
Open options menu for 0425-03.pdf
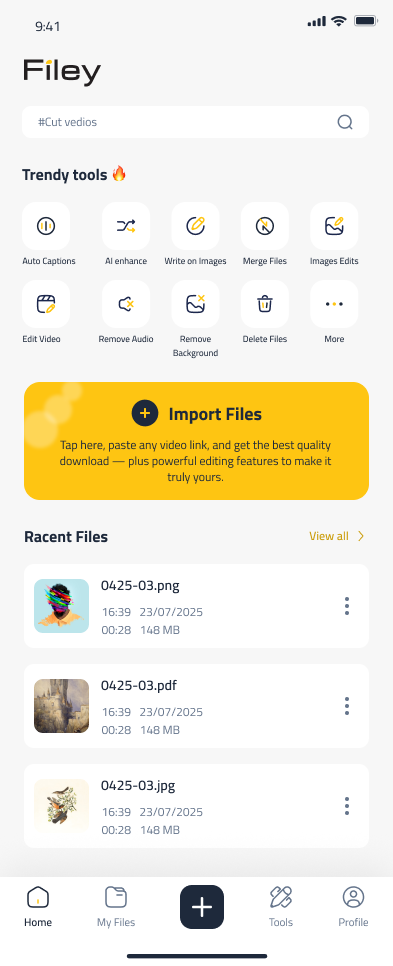(347, 706)
